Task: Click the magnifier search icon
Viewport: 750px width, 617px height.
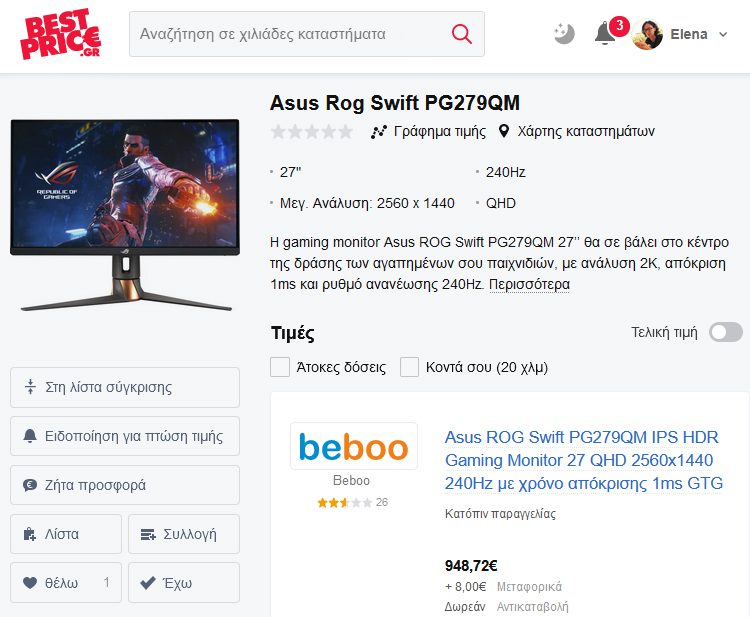Action: 462,34
